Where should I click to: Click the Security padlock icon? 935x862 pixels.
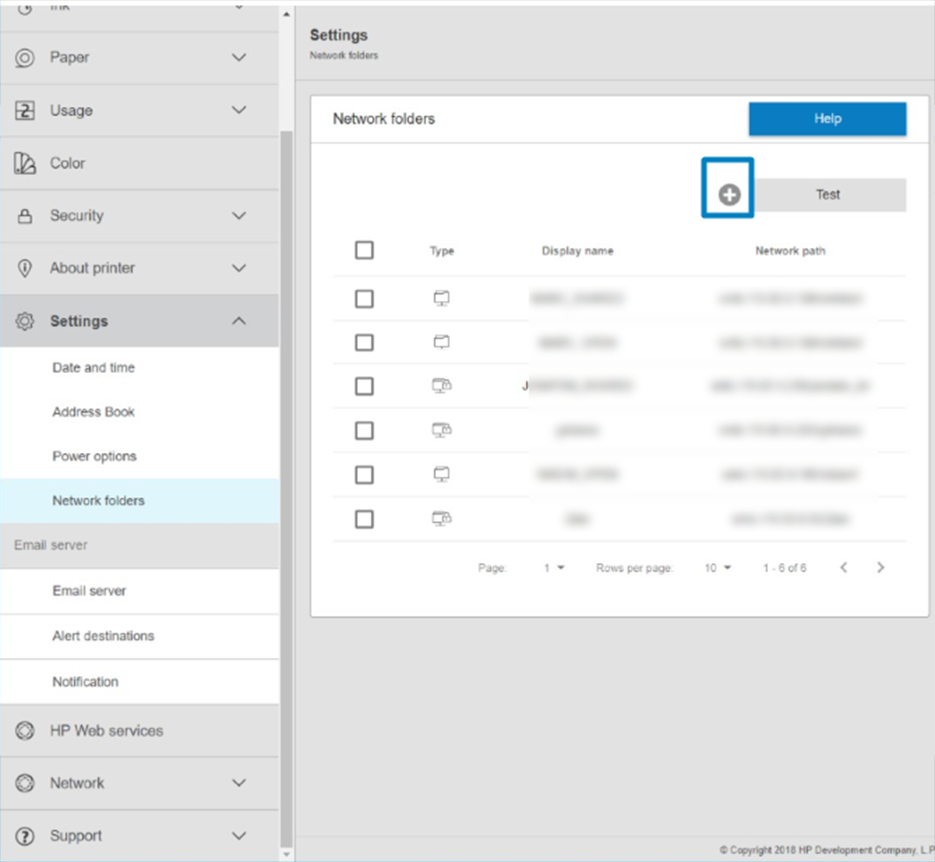[25, 216]
